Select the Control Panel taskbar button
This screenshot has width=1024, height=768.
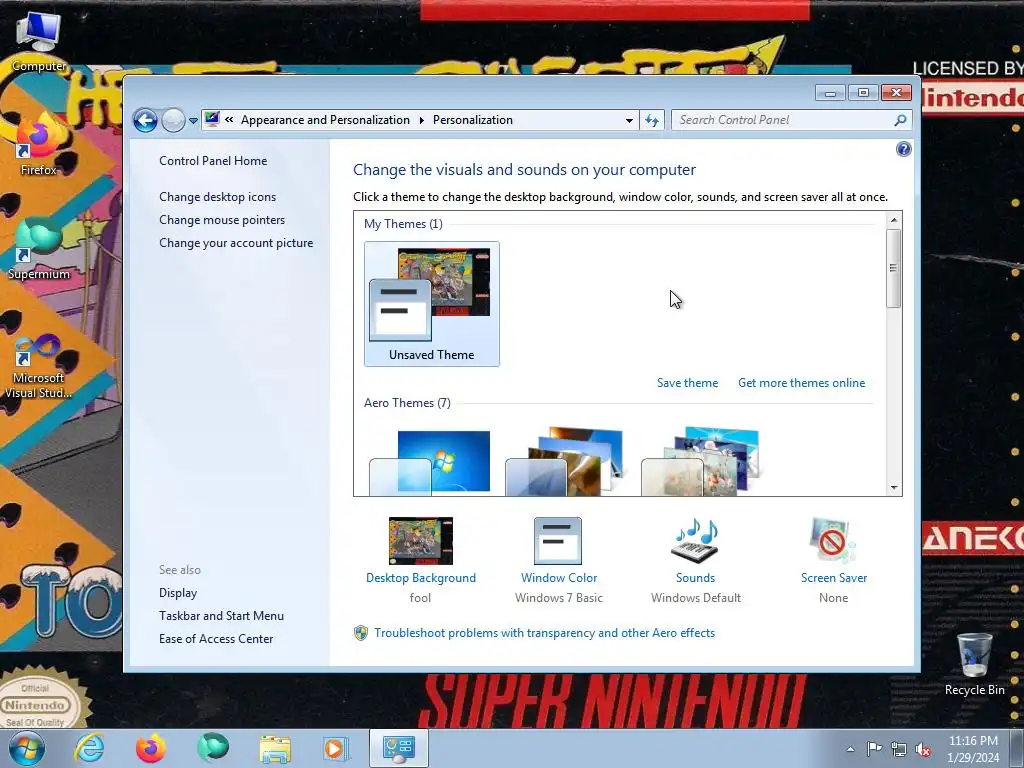point(399,748)
